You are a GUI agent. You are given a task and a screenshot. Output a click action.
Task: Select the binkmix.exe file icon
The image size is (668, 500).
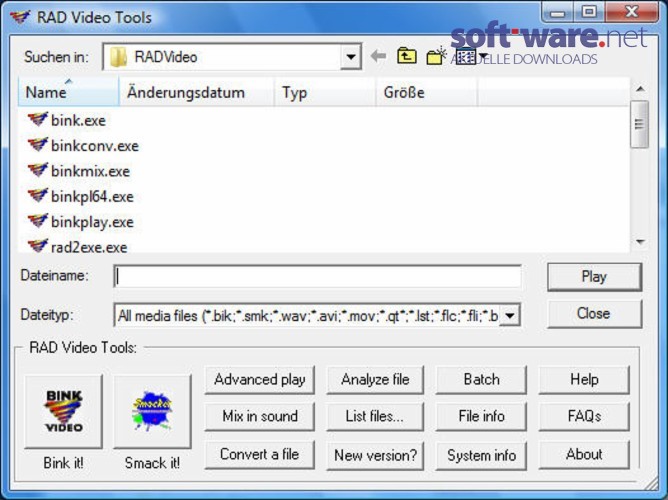(38, 171)
